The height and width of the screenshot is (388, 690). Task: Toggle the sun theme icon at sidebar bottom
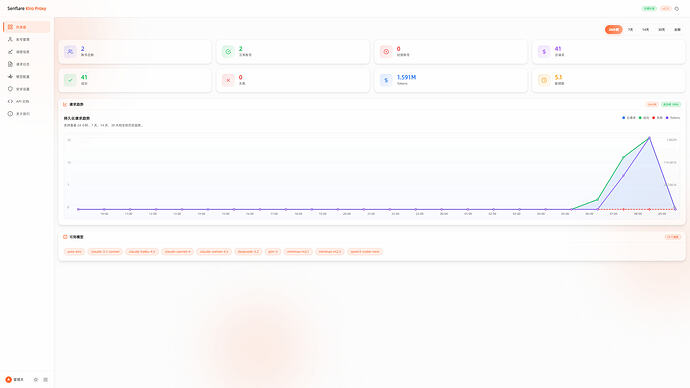(36, 379)
